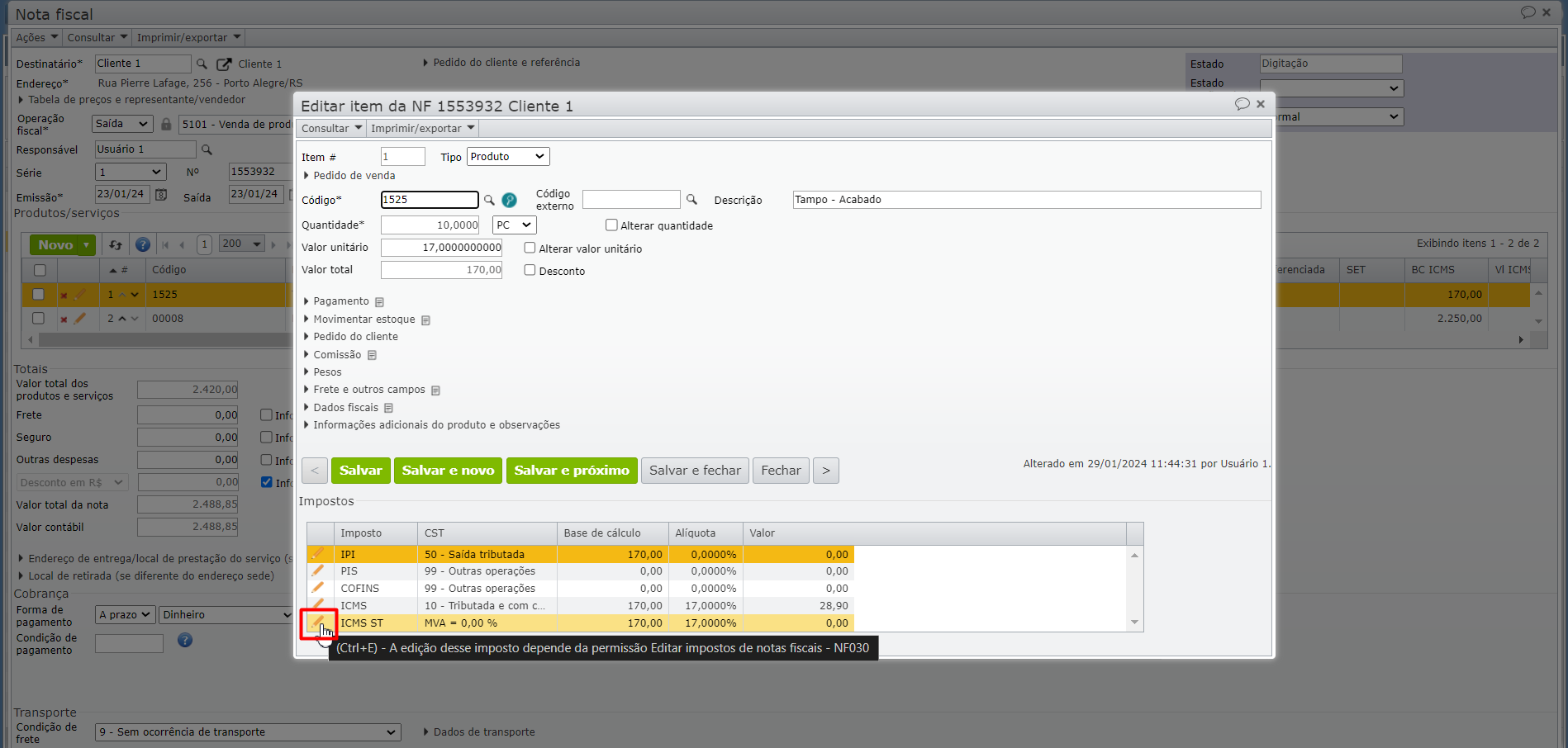Go to next item with the > button

pos(826,471)
